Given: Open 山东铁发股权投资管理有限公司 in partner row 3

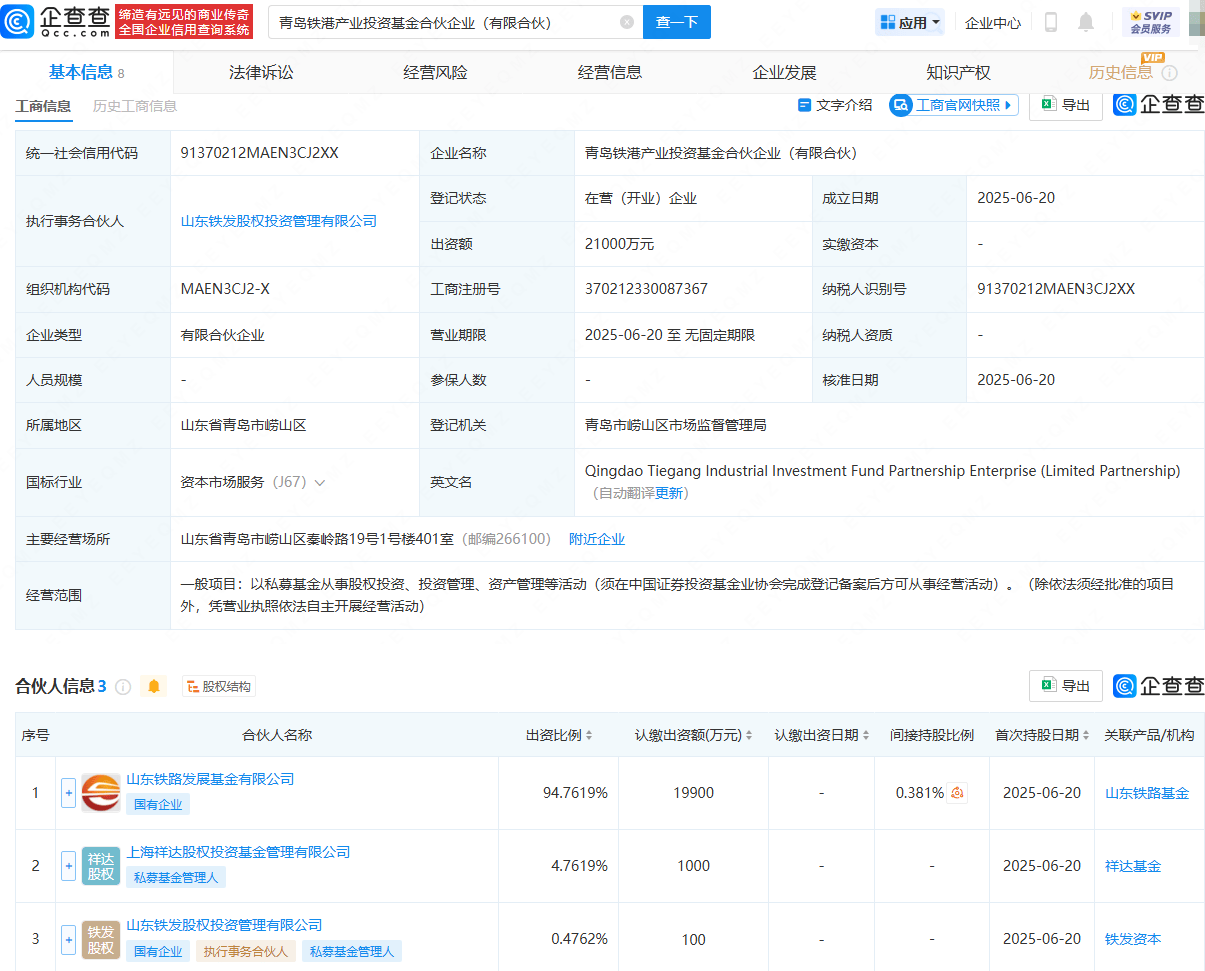Looking at the screenshot, I should [224, 925].
